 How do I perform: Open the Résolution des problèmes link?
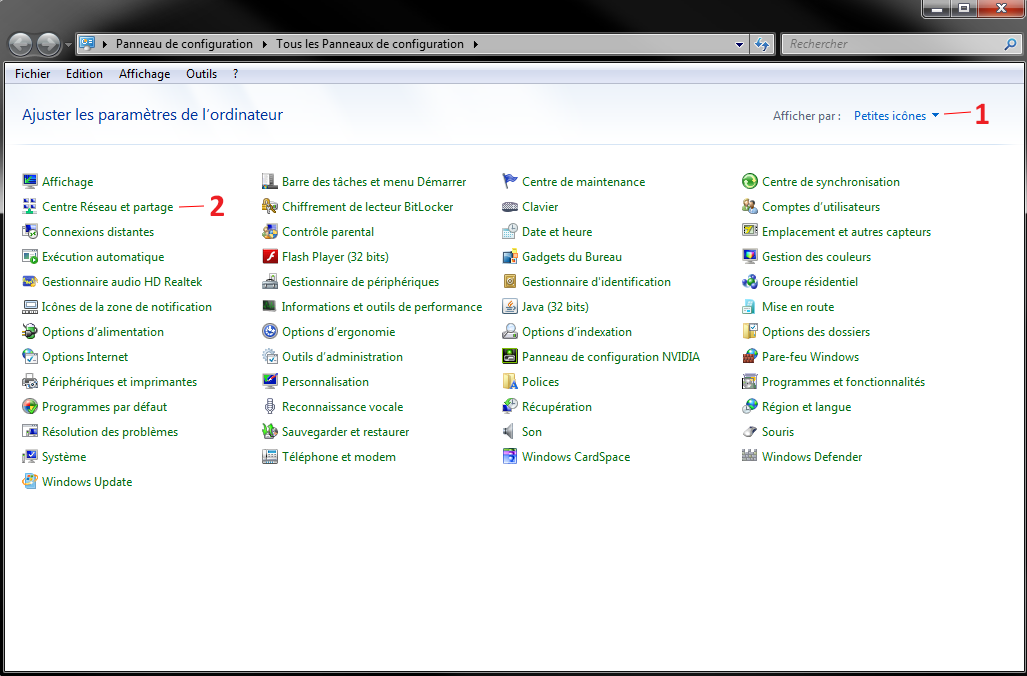[x=110, y=432]
